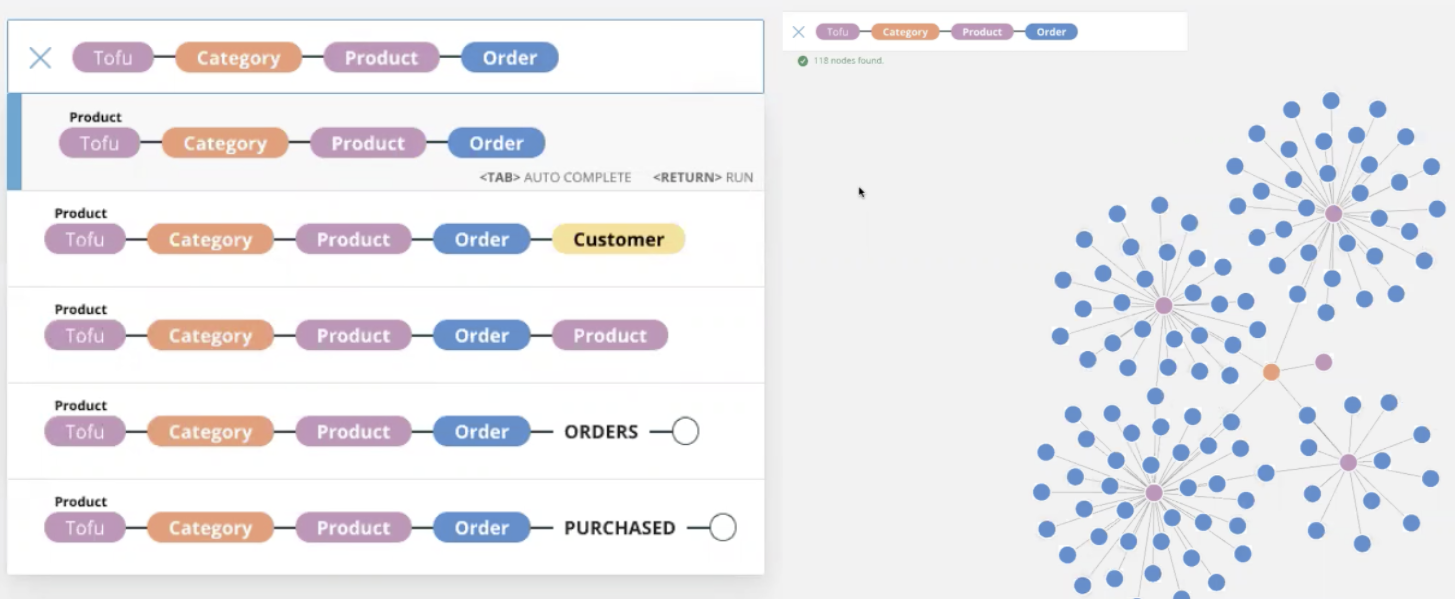Screen dimensions: 1455x600
Task: Click empty area of large search input
Action: point(660,58)
